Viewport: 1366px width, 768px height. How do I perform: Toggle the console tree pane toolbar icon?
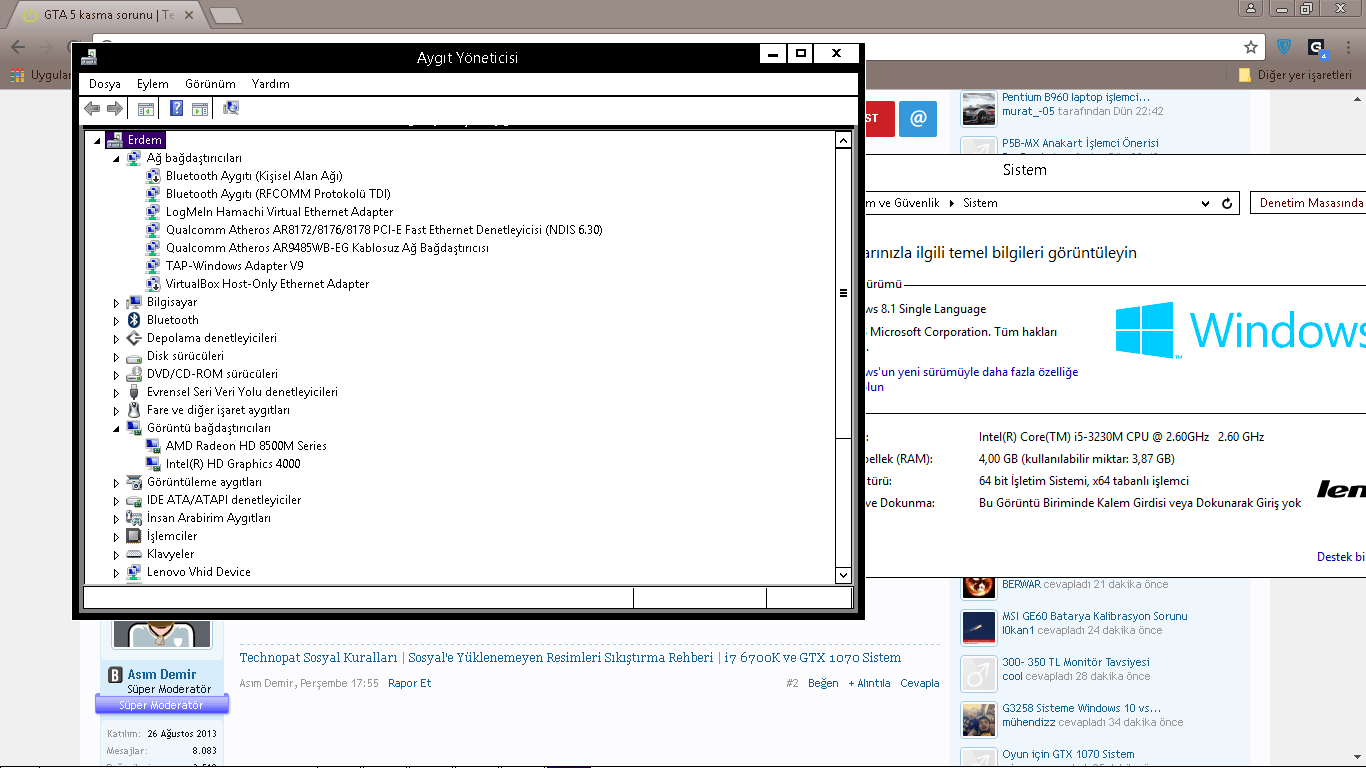point(146,109)
